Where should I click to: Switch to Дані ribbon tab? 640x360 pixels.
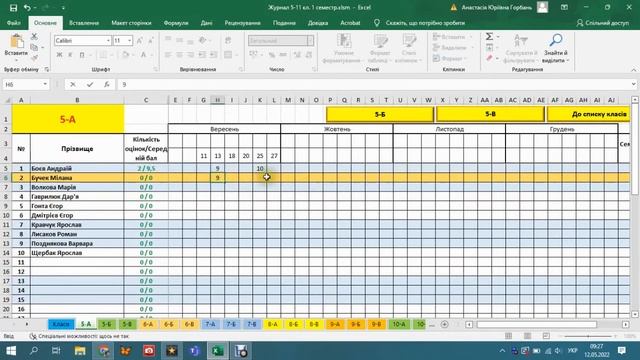coord(207,23)
